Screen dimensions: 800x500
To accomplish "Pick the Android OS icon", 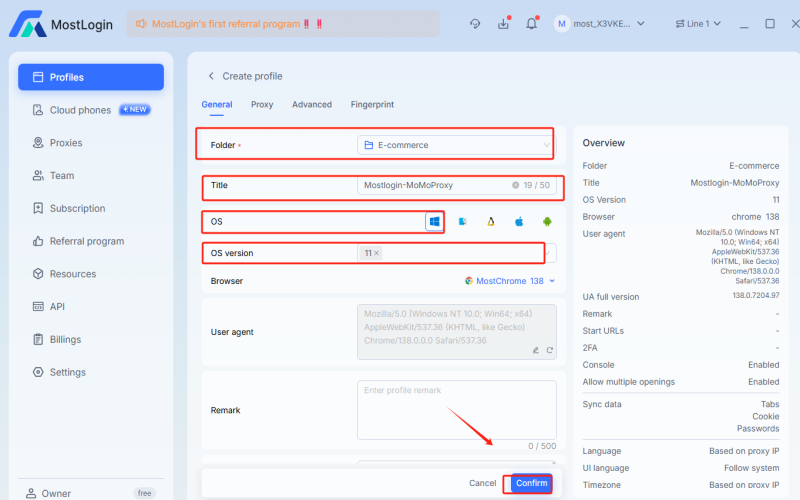I will (547, 221).
